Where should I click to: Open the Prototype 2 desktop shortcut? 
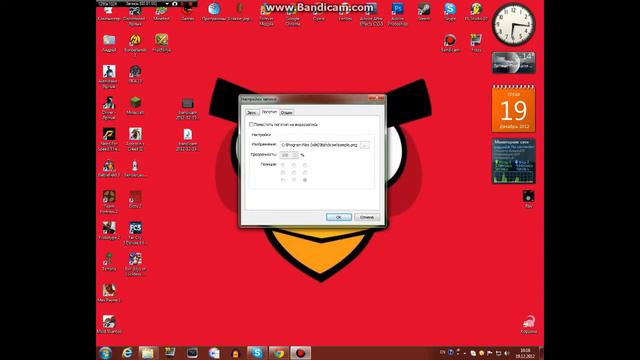[109, 230]
